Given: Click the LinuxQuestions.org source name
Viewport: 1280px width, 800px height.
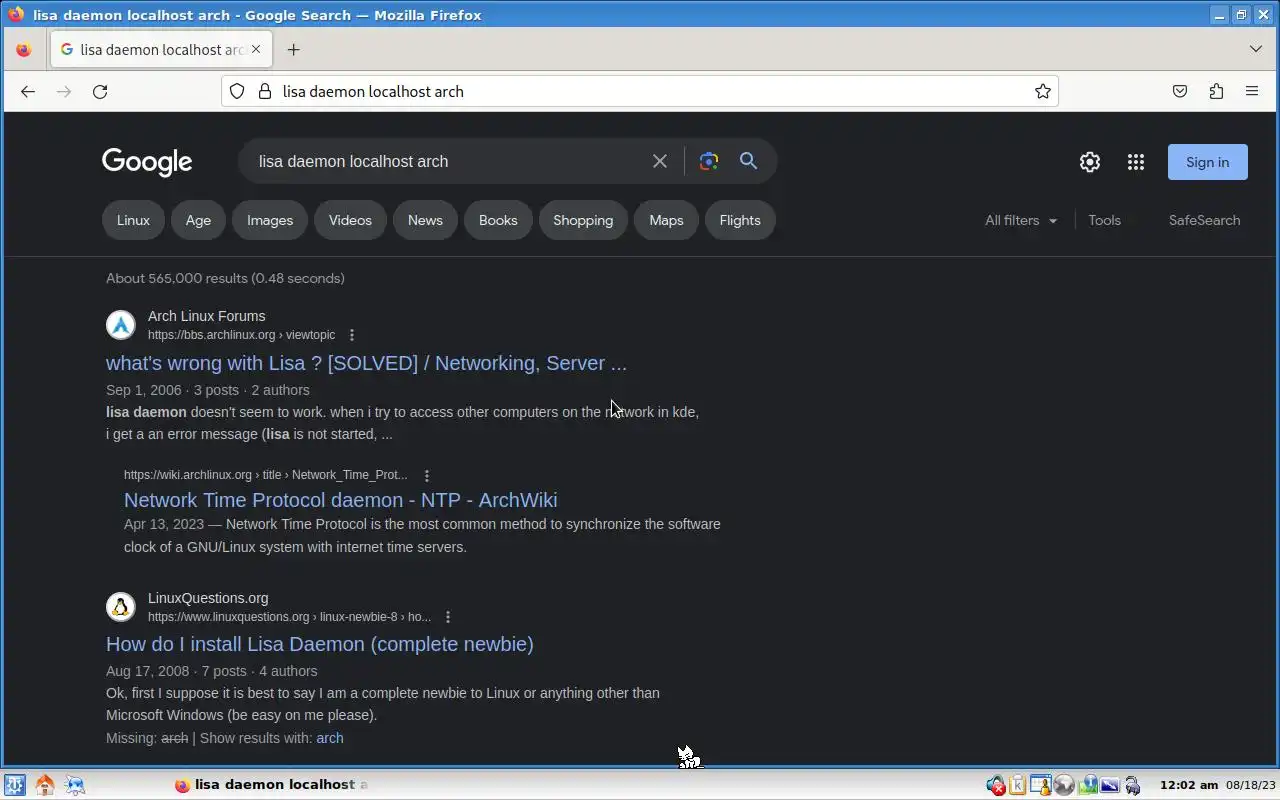Looking at the screenshot, I should click(208, 598).
